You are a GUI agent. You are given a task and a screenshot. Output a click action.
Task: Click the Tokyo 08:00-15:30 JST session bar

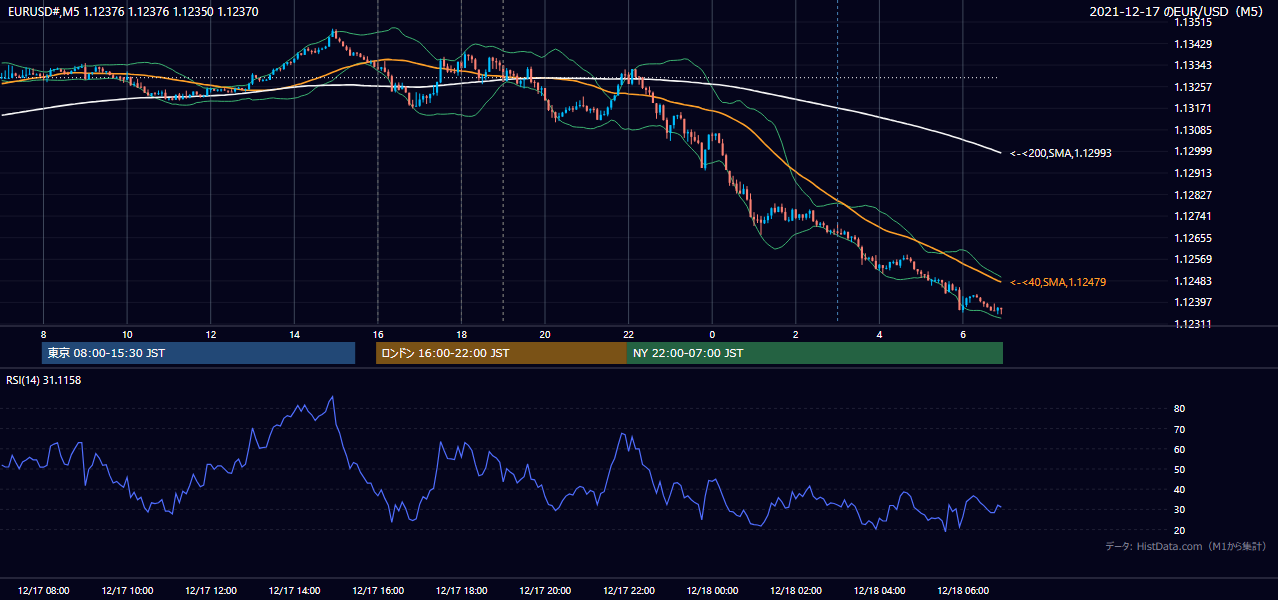[x=199, y=353]
